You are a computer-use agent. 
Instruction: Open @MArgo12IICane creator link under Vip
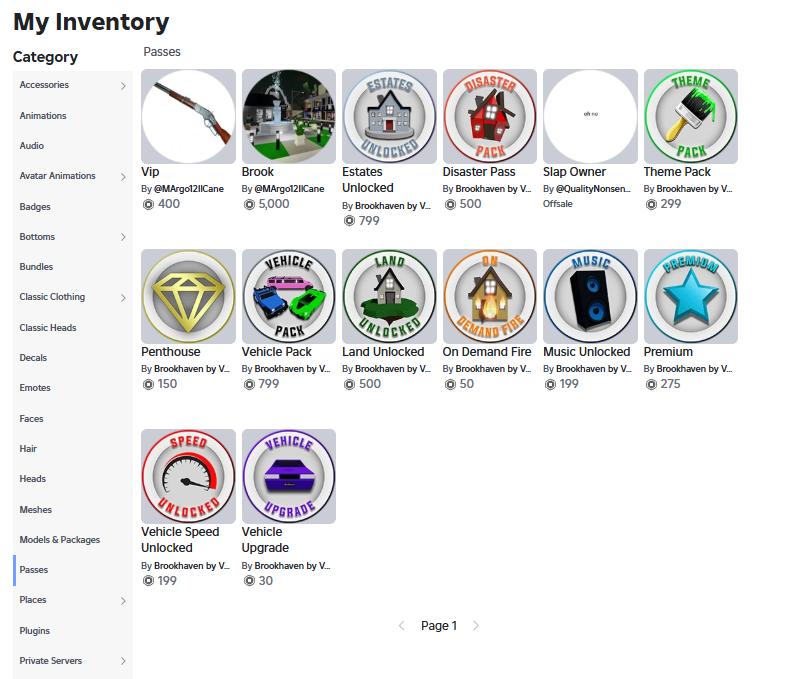[189, 189]
